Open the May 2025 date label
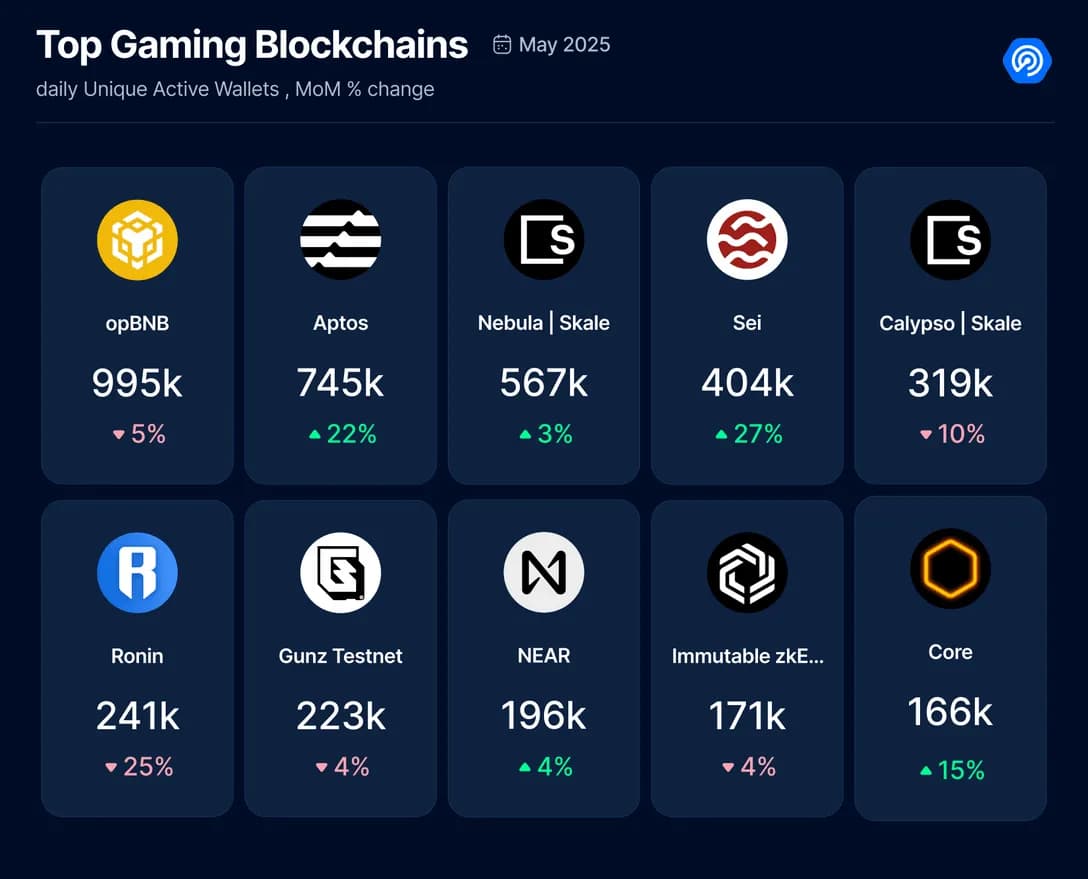The height and width of the screenshot is (879, 1088). 564,44
